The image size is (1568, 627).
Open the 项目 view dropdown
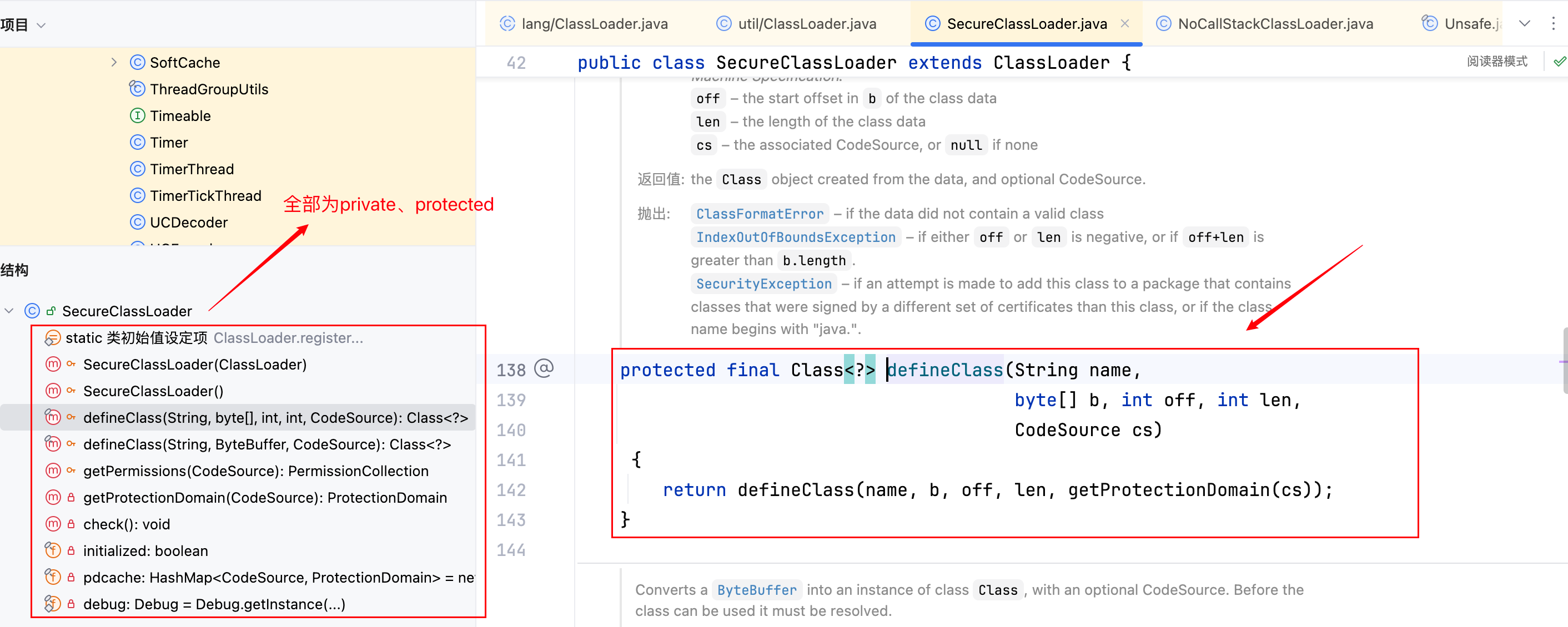click(41, 25)
